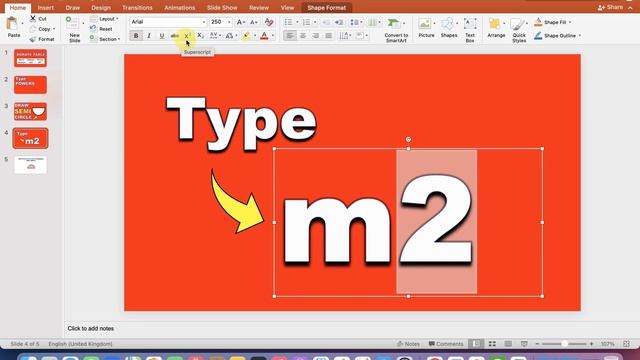Reset the slide layout
640x360 pixels.
click(102, 29)
